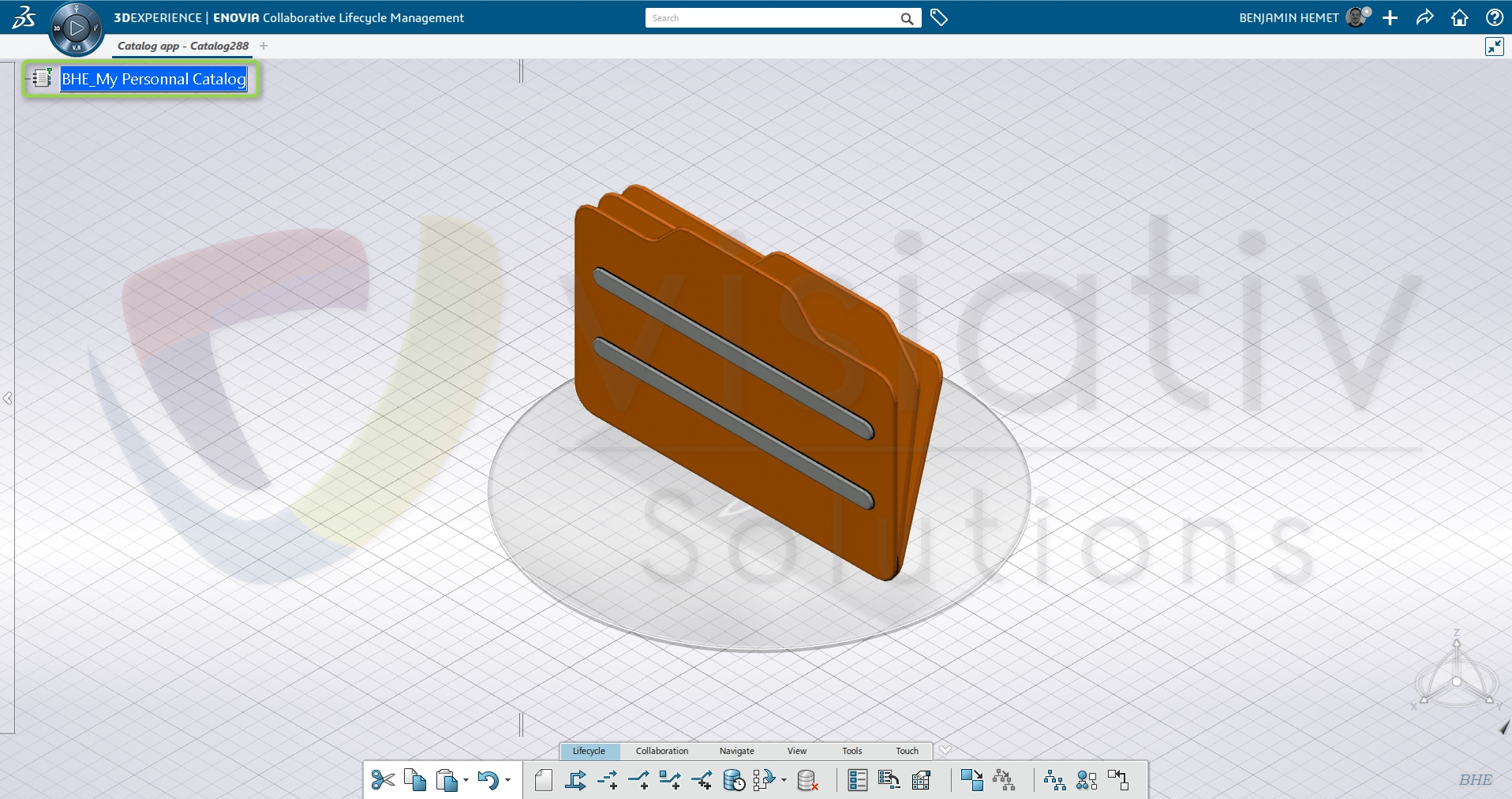Click the Benjamin Hemet profile avatar
Image resolution: width=1512 pixels, height=799 pixels.
[1357, 17]
